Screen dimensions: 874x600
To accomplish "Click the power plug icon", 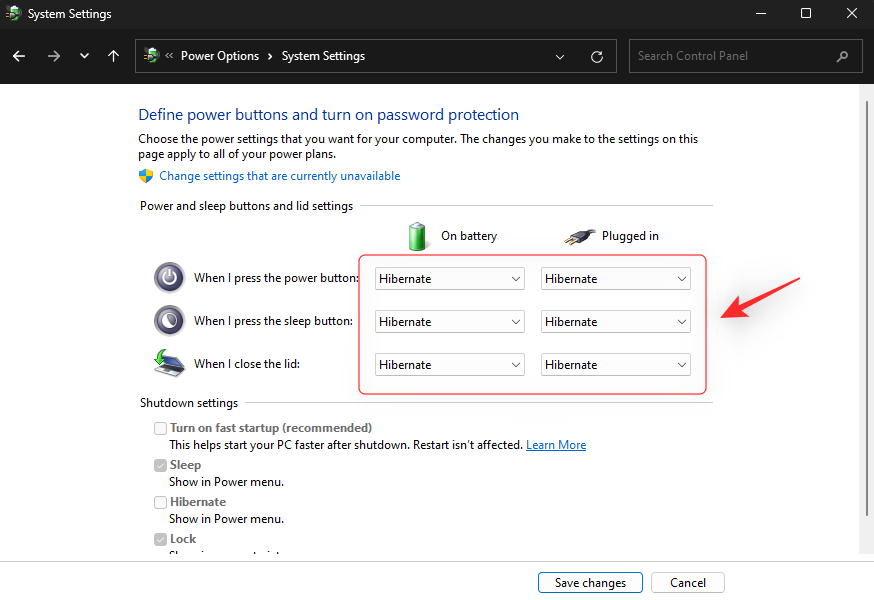I will click(x=579, y=236).
